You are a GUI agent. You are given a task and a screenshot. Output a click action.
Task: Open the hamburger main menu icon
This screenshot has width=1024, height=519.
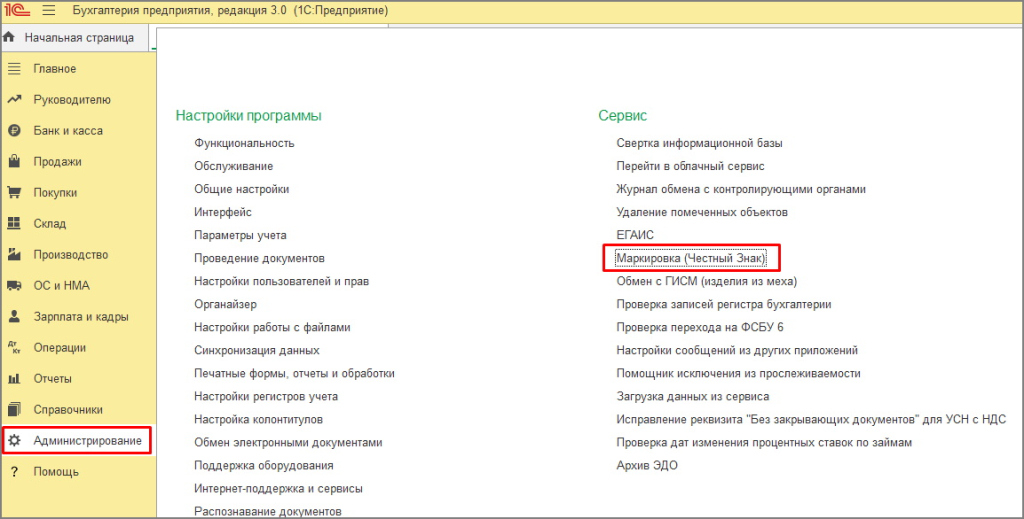click(x=49, y=11)
